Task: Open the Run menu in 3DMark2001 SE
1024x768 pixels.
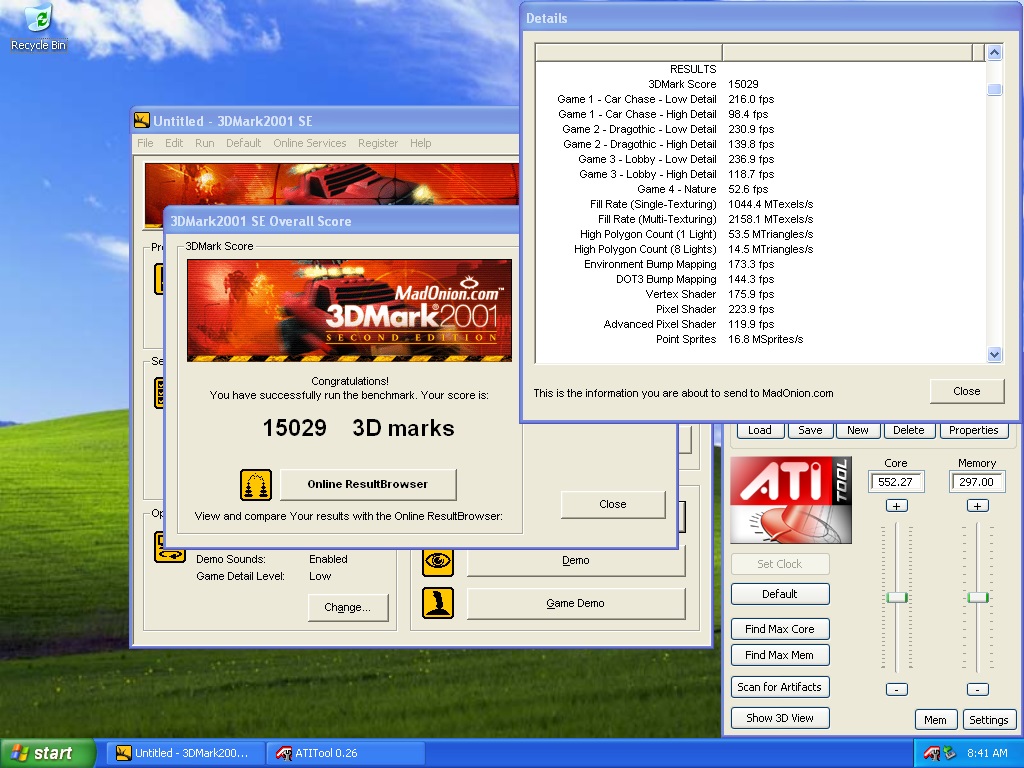Action: (204, 143)
